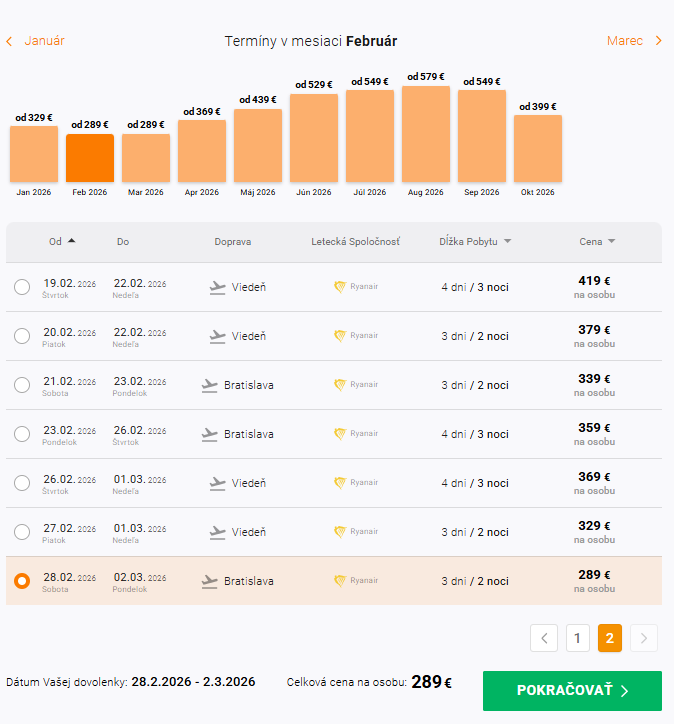The width and height of the screenshot is (674, 724).
Task: Select the Aug 2026 price bar
Action: click(x=426, y=133)
